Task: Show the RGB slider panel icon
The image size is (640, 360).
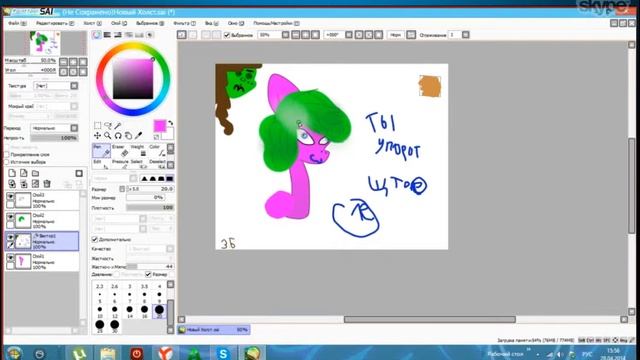Action: pos(107,35)
